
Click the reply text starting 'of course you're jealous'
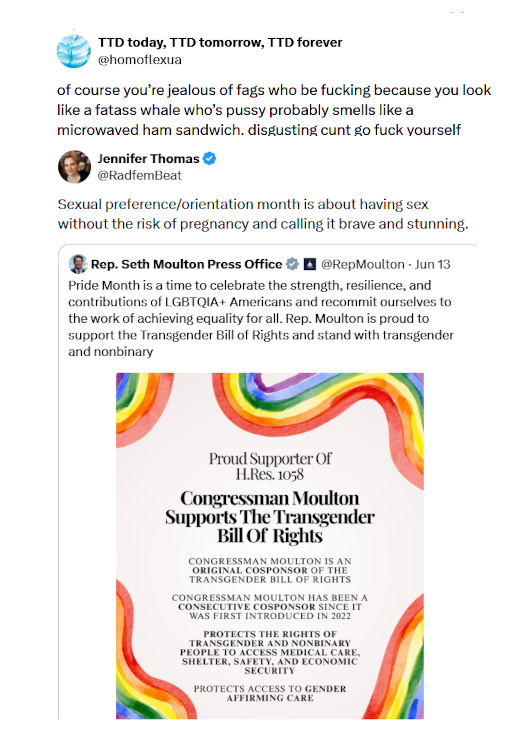click(x=274, y=110)
